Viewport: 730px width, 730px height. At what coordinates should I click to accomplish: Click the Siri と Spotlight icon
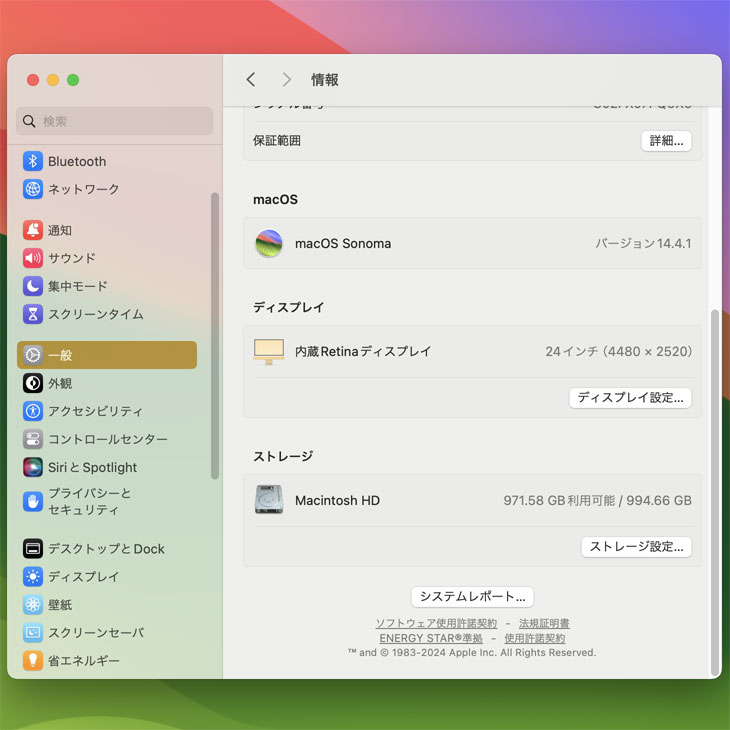tap(33, 467)
